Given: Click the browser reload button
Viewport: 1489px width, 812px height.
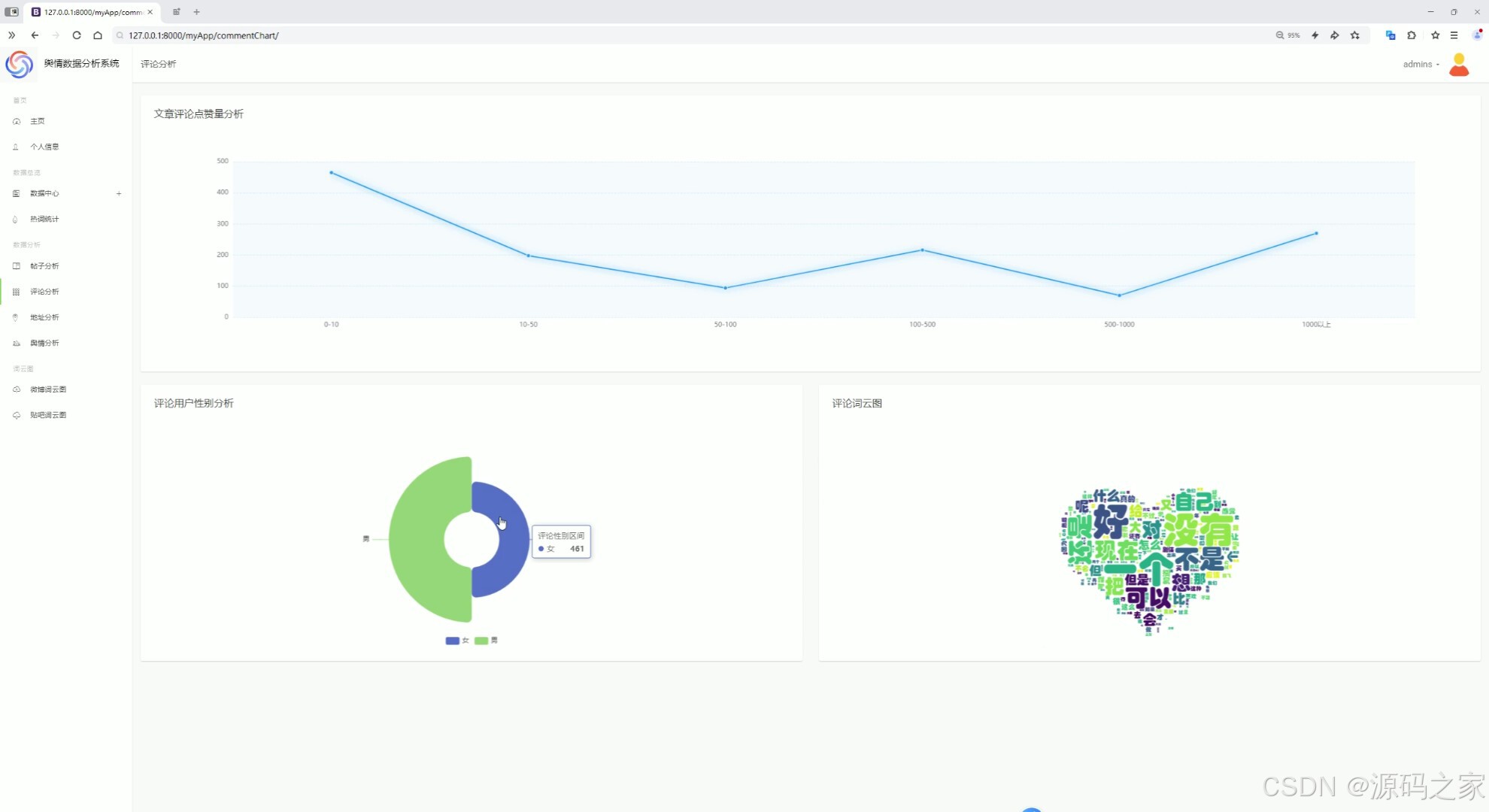Looking at the screenshot, I should [77, 35].
